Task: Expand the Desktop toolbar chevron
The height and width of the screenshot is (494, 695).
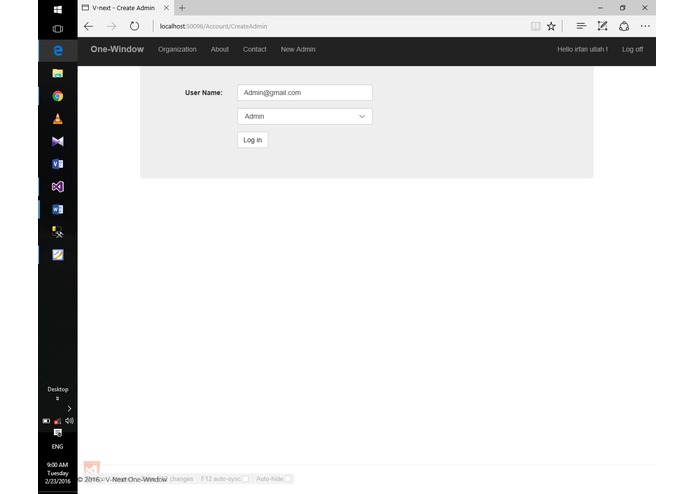Action: (x=58, y=398)
